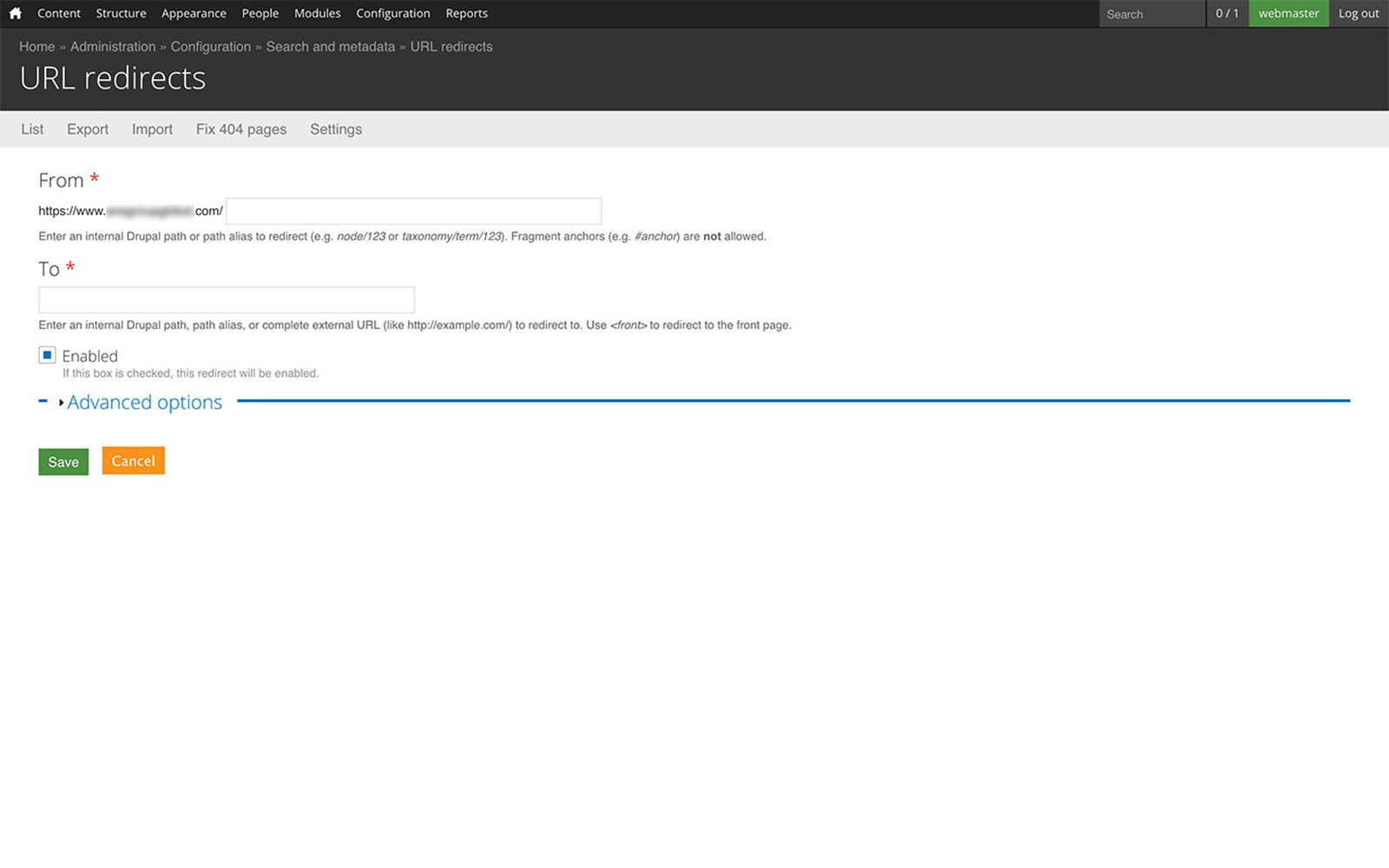Log out of the site
The width and height of the screenshot is (1389, 868).
pyautogui.click(x=1359, y=13)
